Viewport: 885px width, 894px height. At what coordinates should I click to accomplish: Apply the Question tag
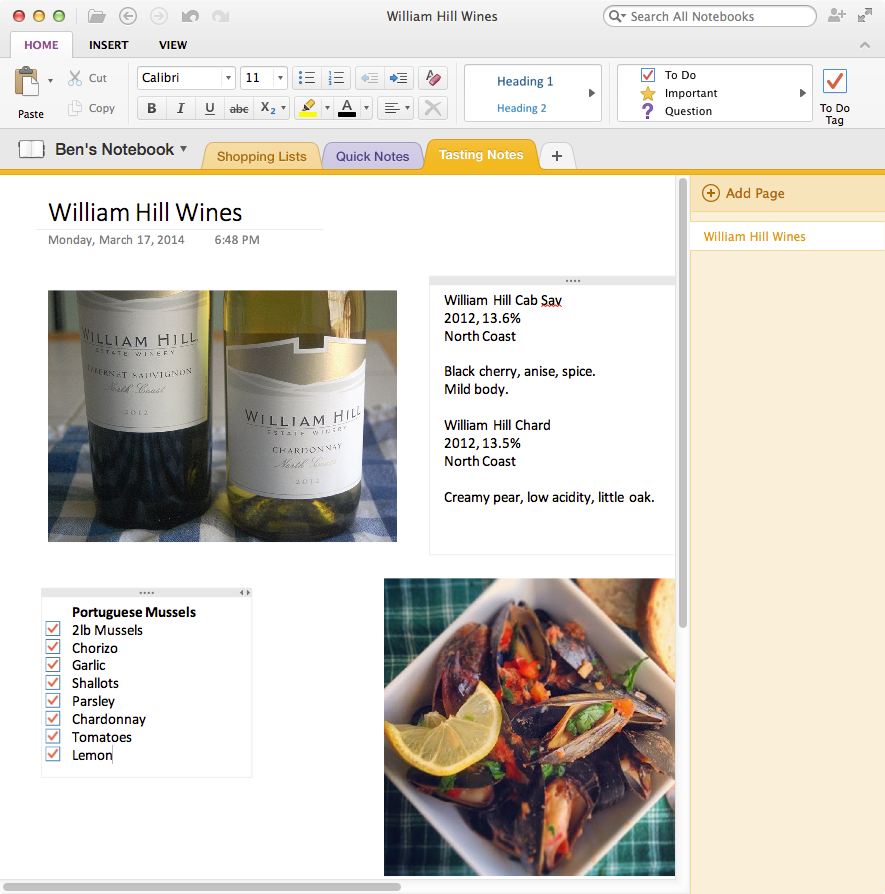tap(676, 111)
